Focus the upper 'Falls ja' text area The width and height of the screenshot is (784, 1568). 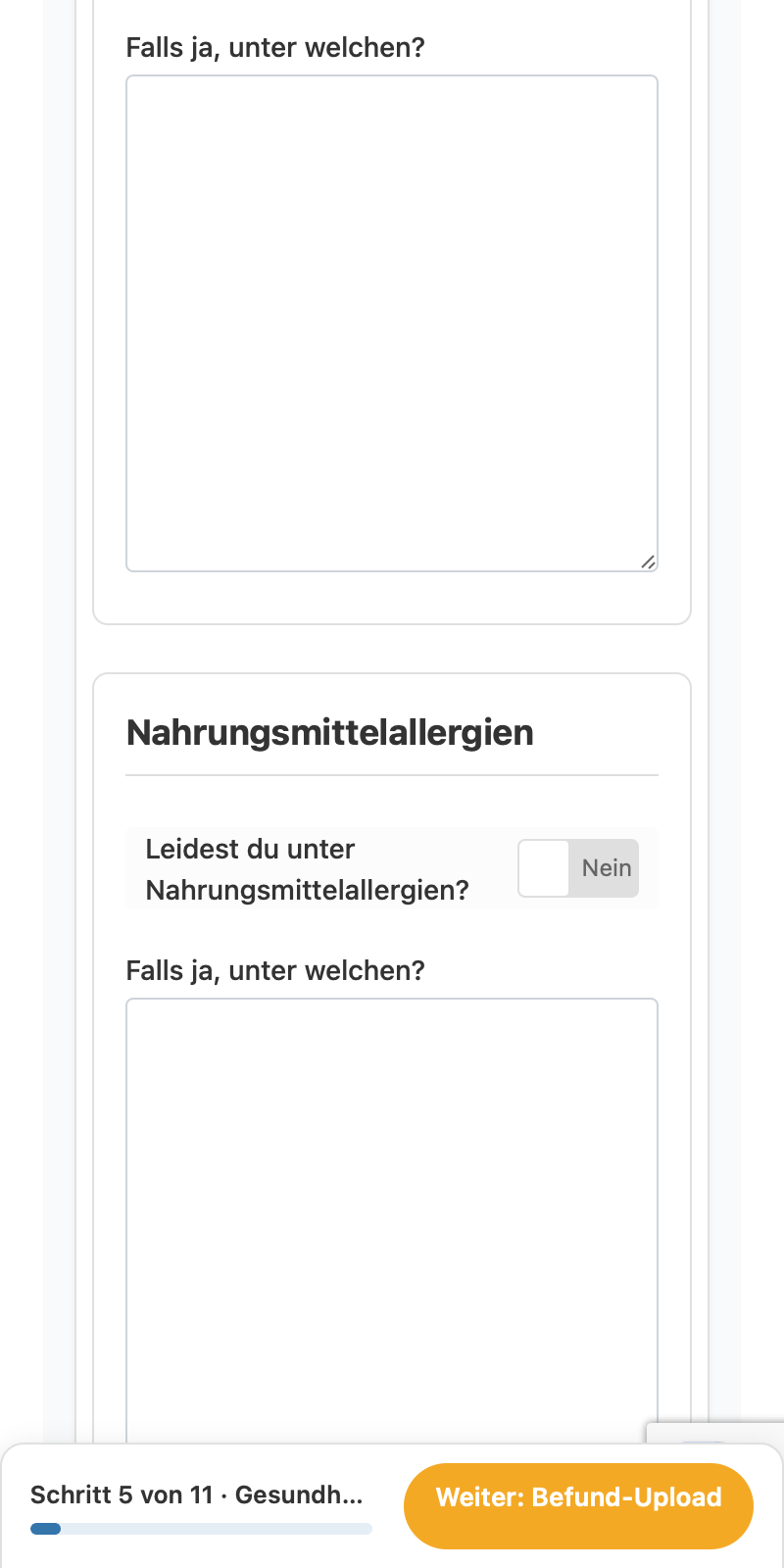point(392,323)
